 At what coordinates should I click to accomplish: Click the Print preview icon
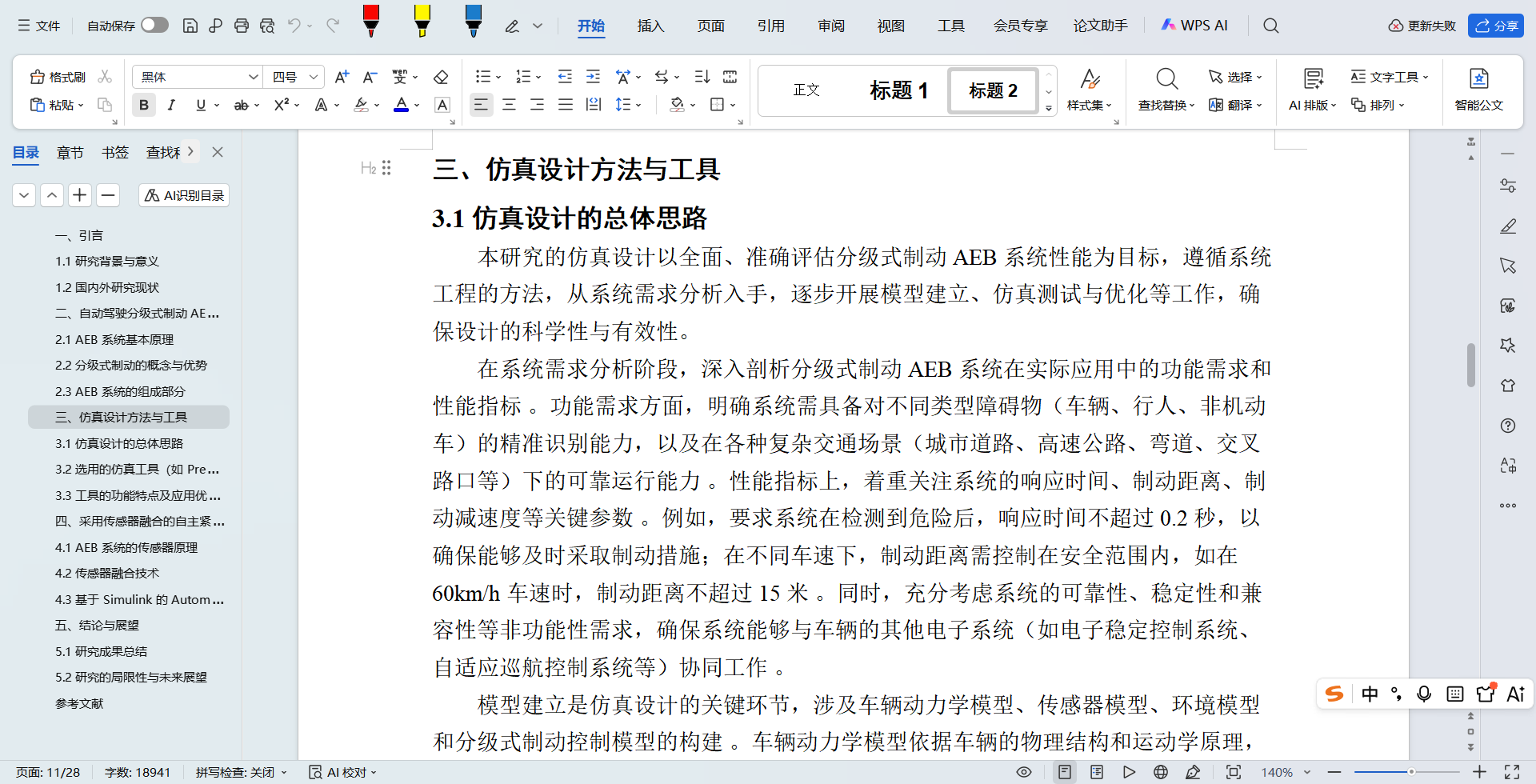(x=267, y=26)
